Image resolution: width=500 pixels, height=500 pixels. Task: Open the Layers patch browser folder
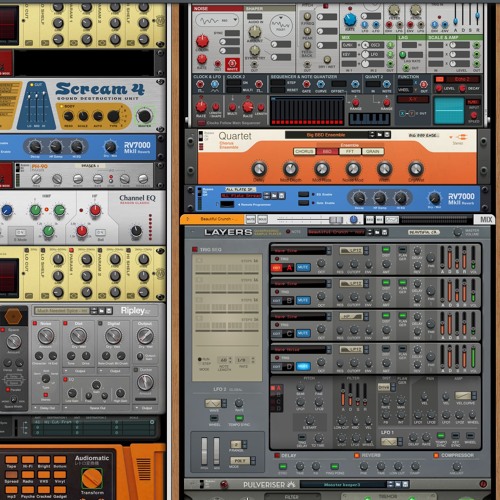(377, 232)
